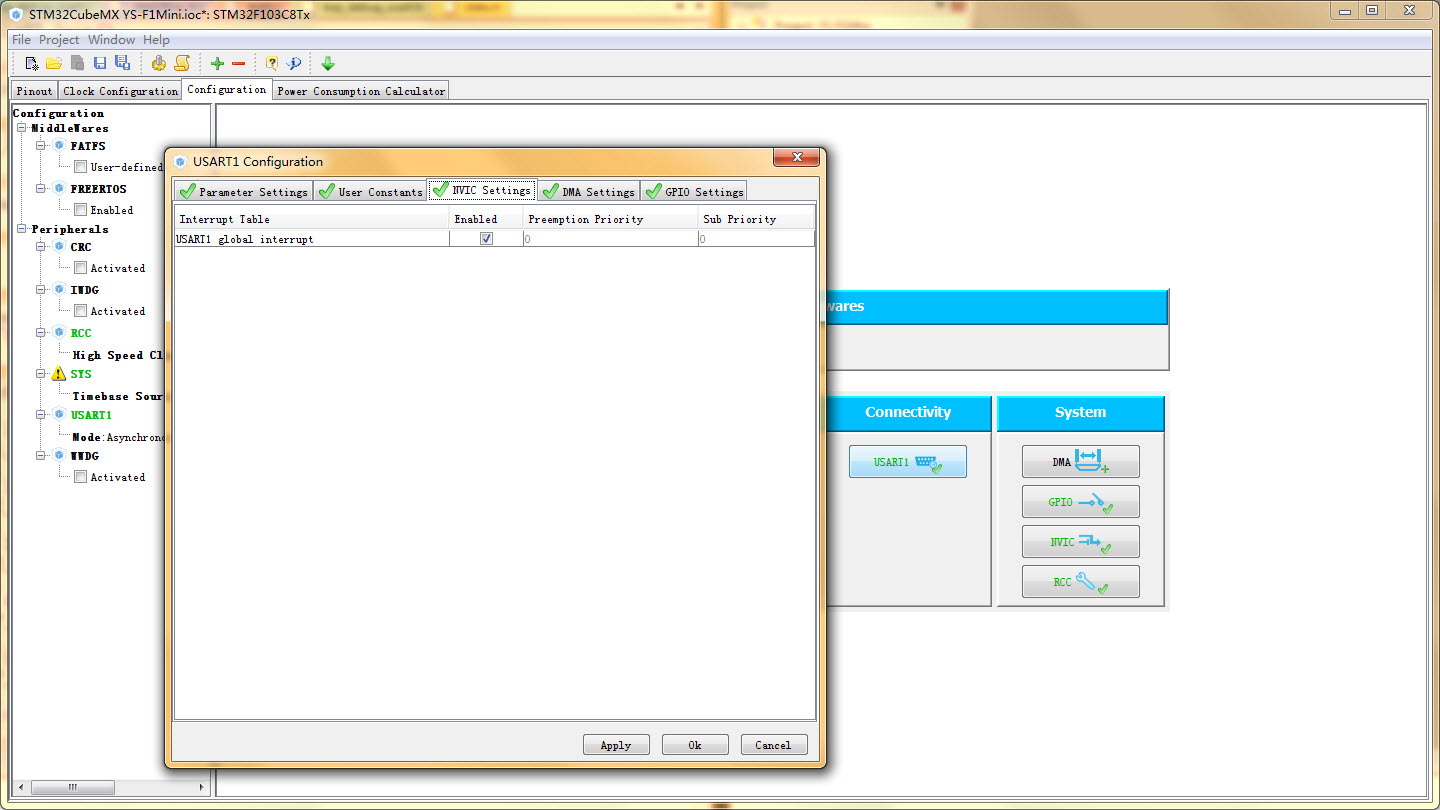
Task: Click the Save Project floppy icon
Action: (100, 63)
